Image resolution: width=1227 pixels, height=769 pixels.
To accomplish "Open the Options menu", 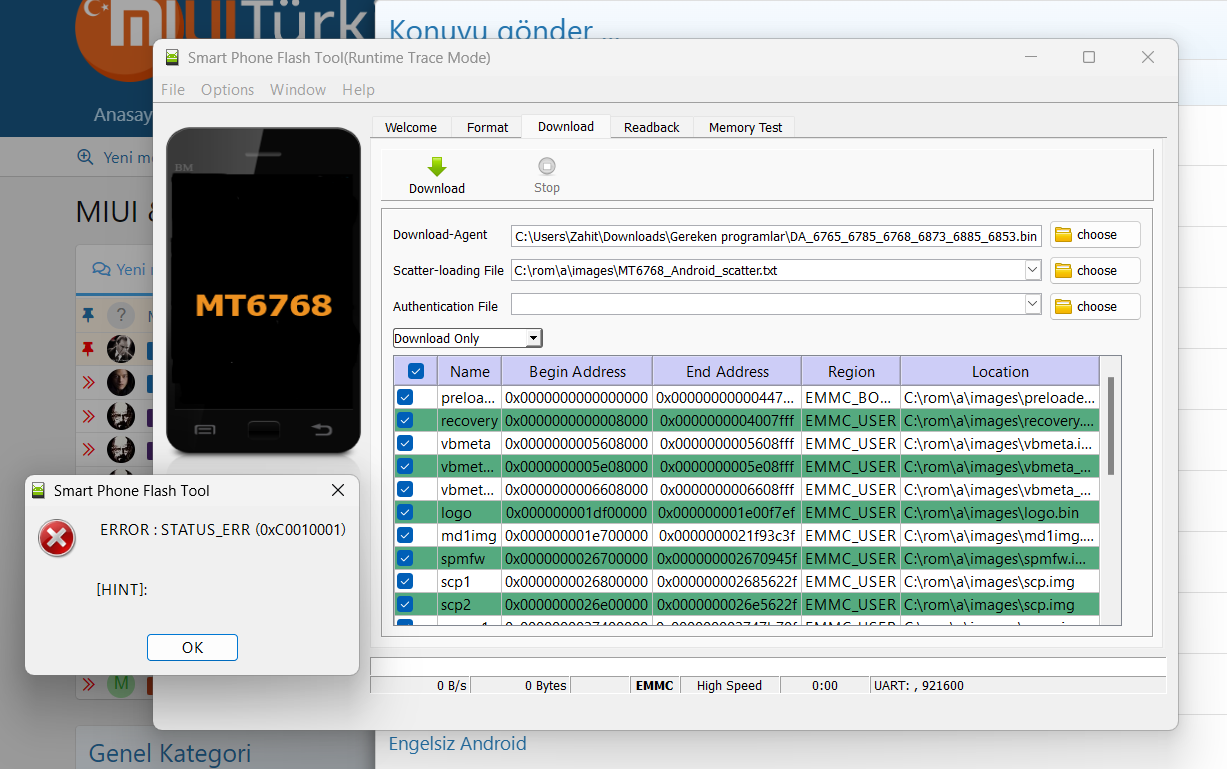I will pyautogui.click(x=228, y=89).
